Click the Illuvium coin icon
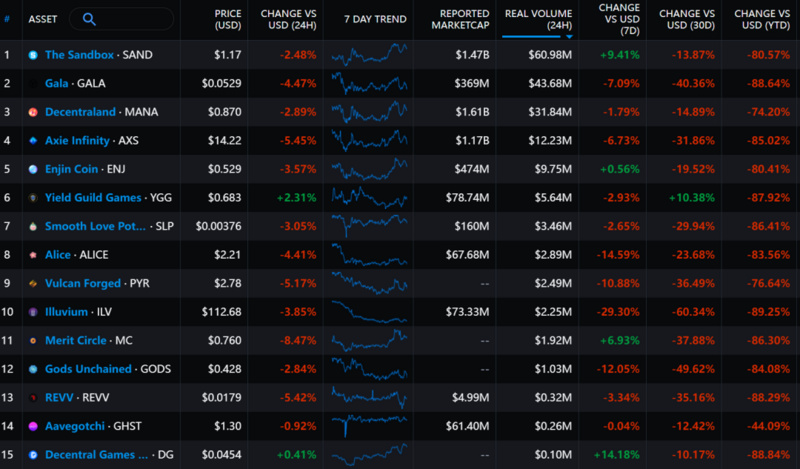This screenshot has height=469, width=800. pos(34,312)
